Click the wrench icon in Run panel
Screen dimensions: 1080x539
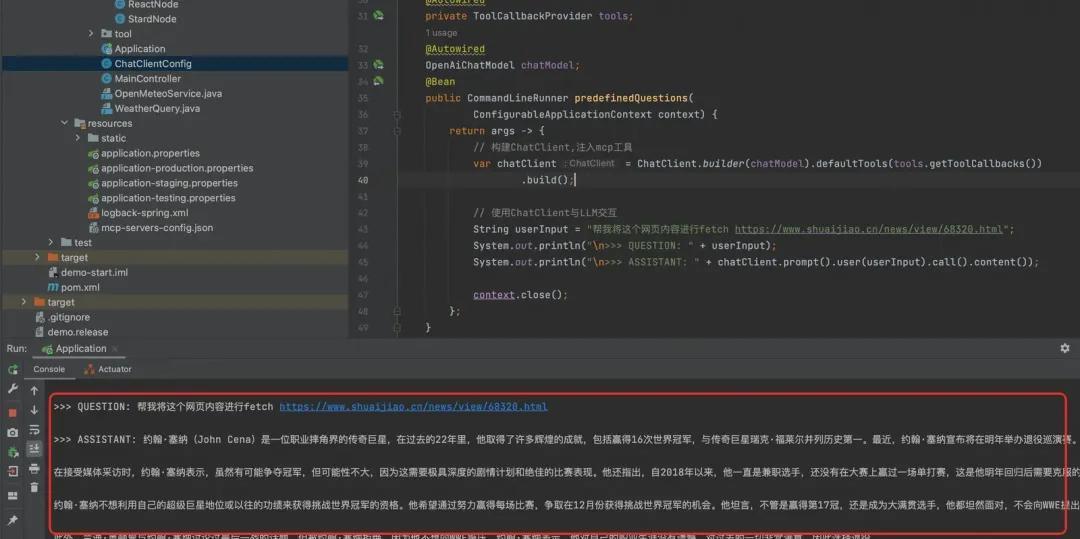click(13, 389)
